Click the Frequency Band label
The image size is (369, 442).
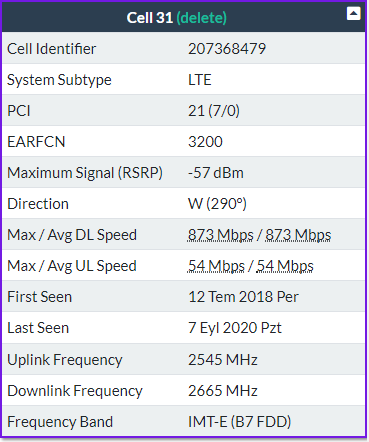click(60, 422)
